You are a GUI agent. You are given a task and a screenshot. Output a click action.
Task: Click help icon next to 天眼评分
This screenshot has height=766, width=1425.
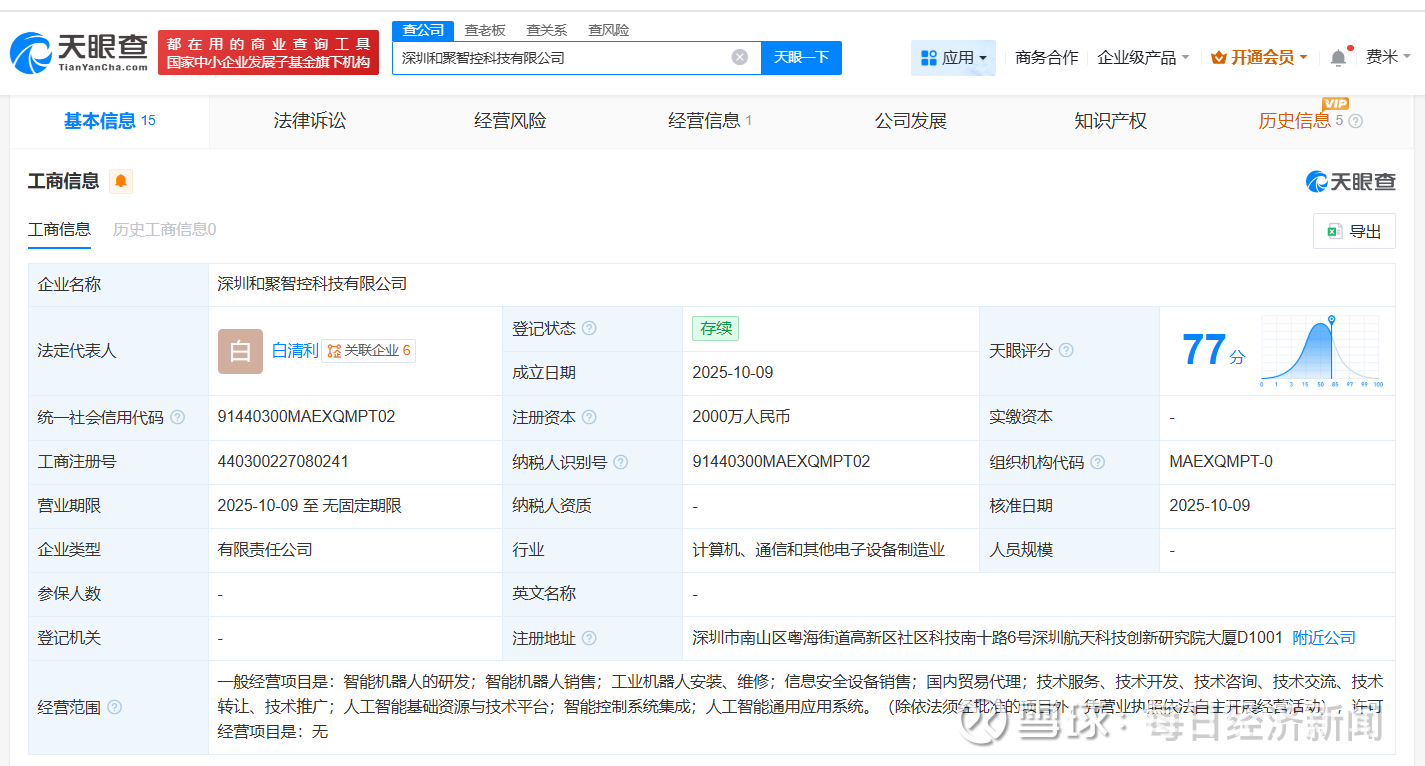[1066, 351]
